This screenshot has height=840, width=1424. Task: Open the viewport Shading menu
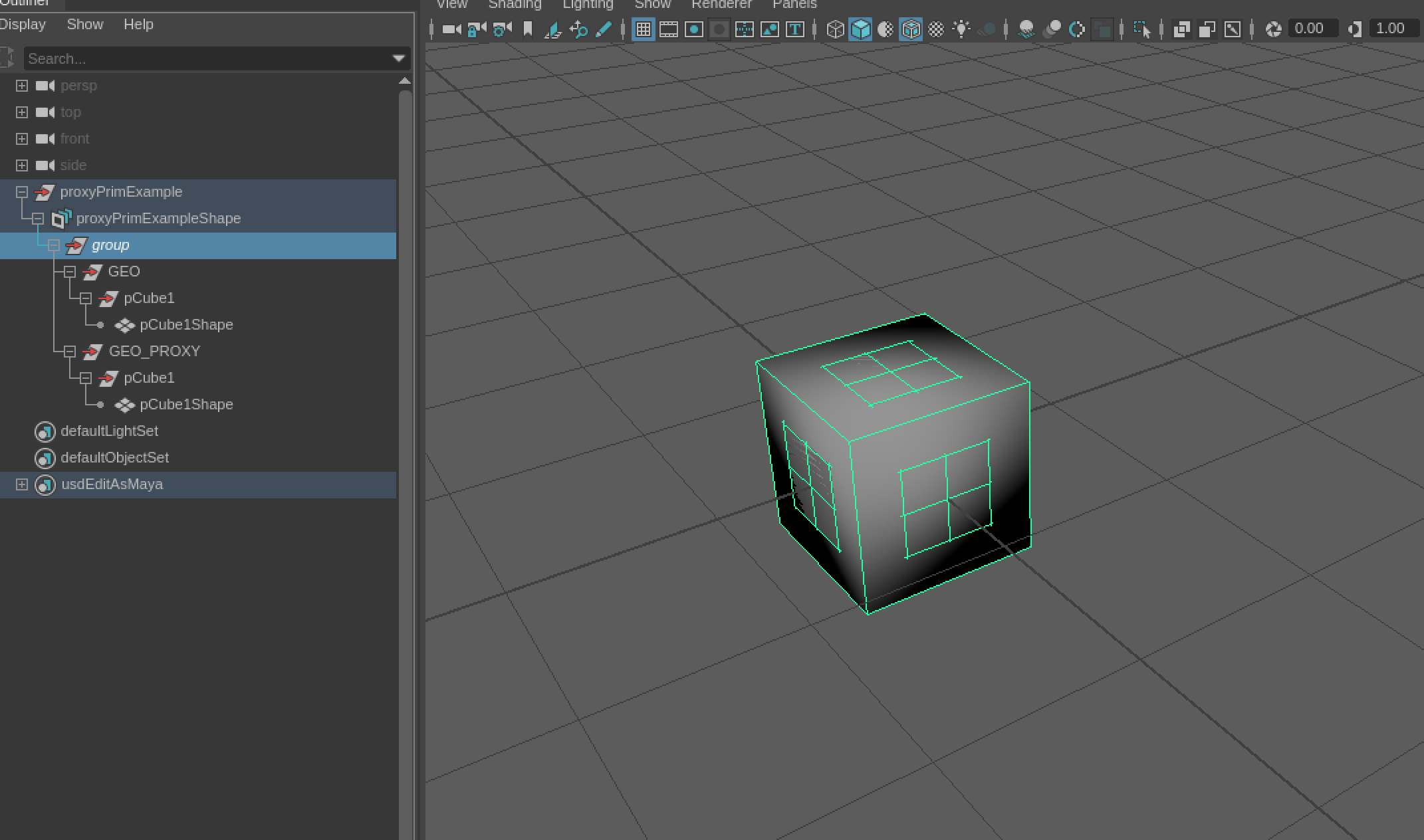click(515, 5)
